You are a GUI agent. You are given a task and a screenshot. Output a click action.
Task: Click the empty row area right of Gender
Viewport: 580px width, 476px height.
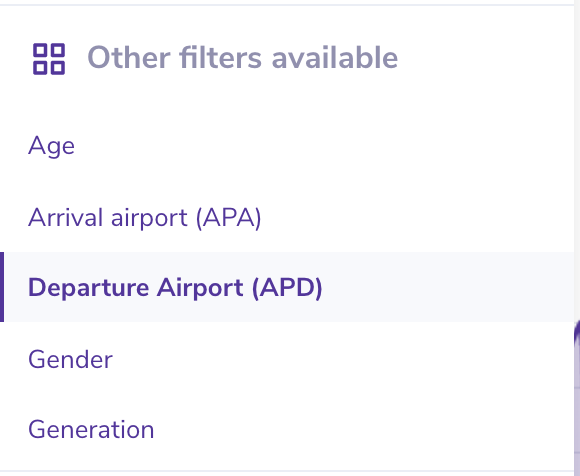coord(343,359)
